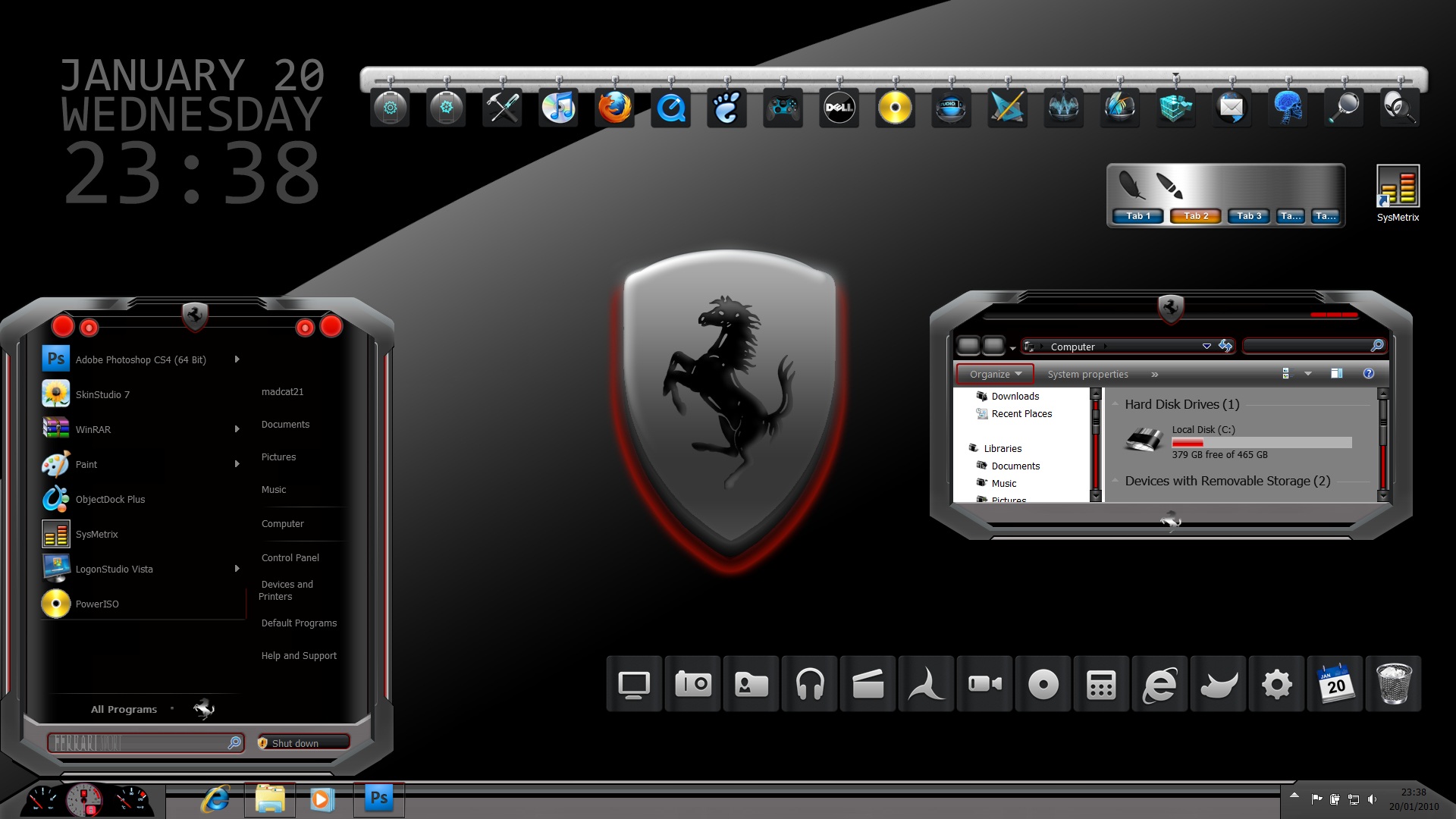Click Start menu search programs field
The width and height of the screenshot is (1456, 819).
point(146,743)
